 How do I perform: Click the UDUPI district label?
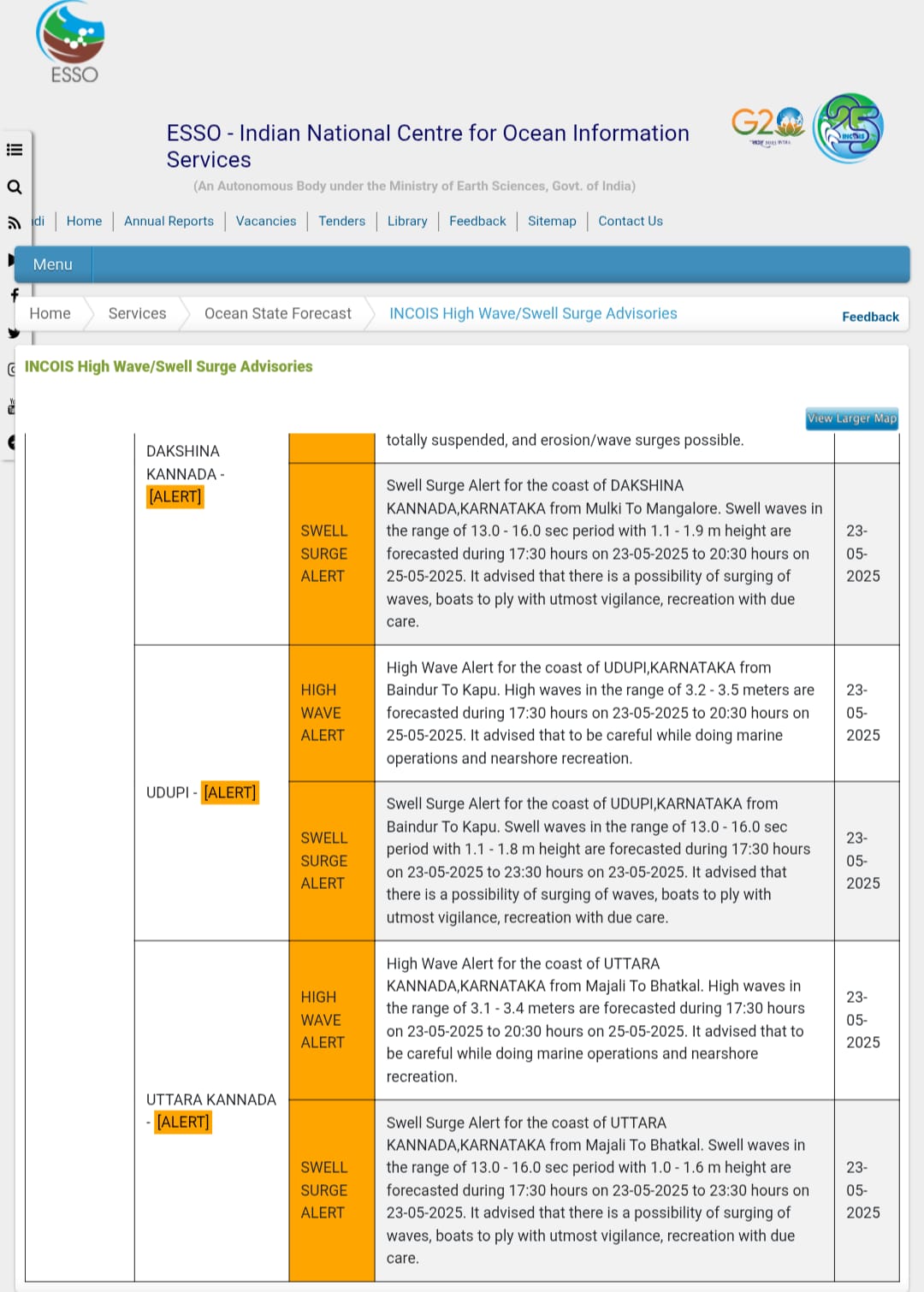coord(168,792)
